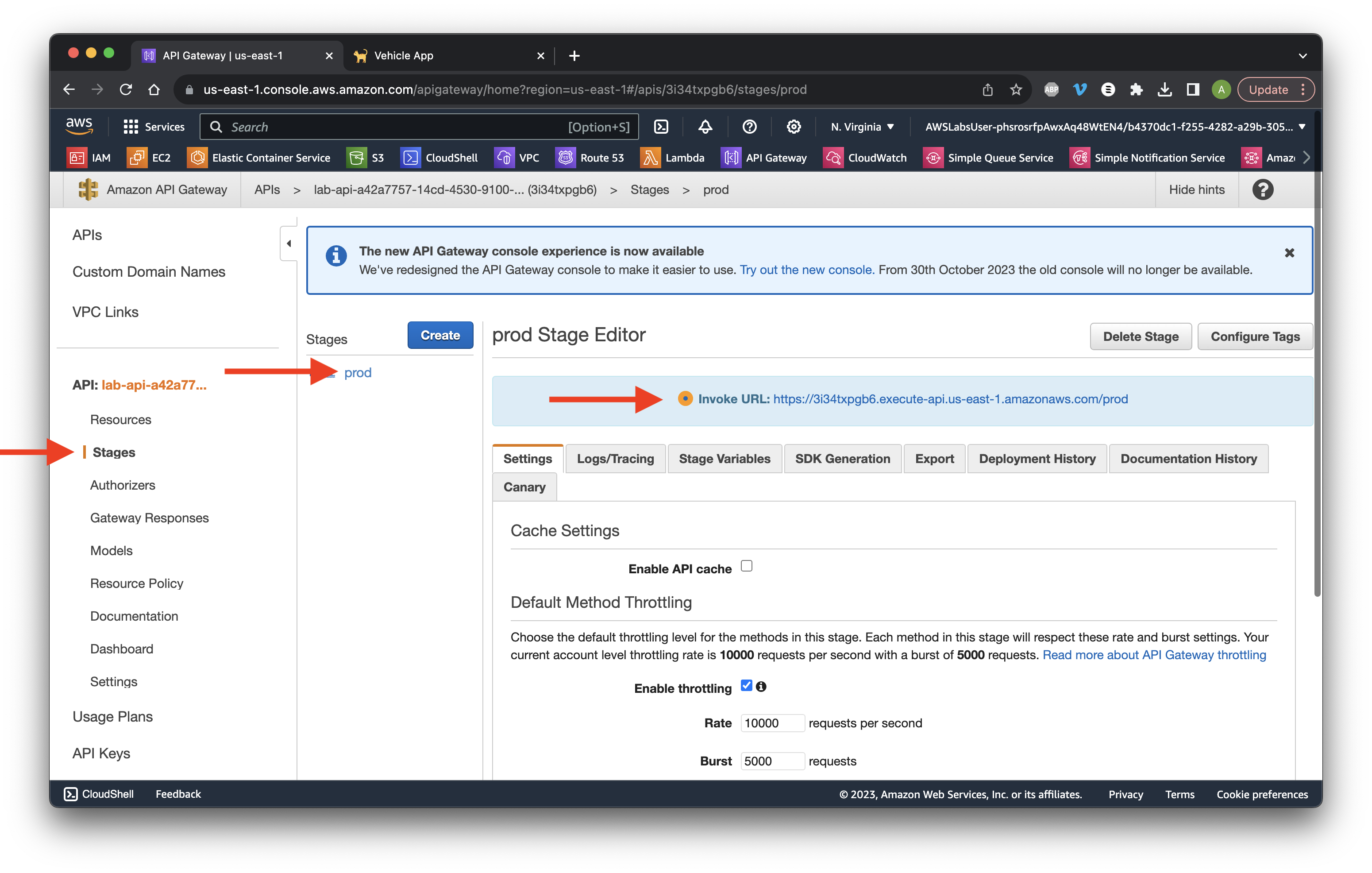The width and height of the screenshot is (1372, 873).
Task: Click the Delete Stage button
Action: pyautogui.click(x=1141, y=337)
